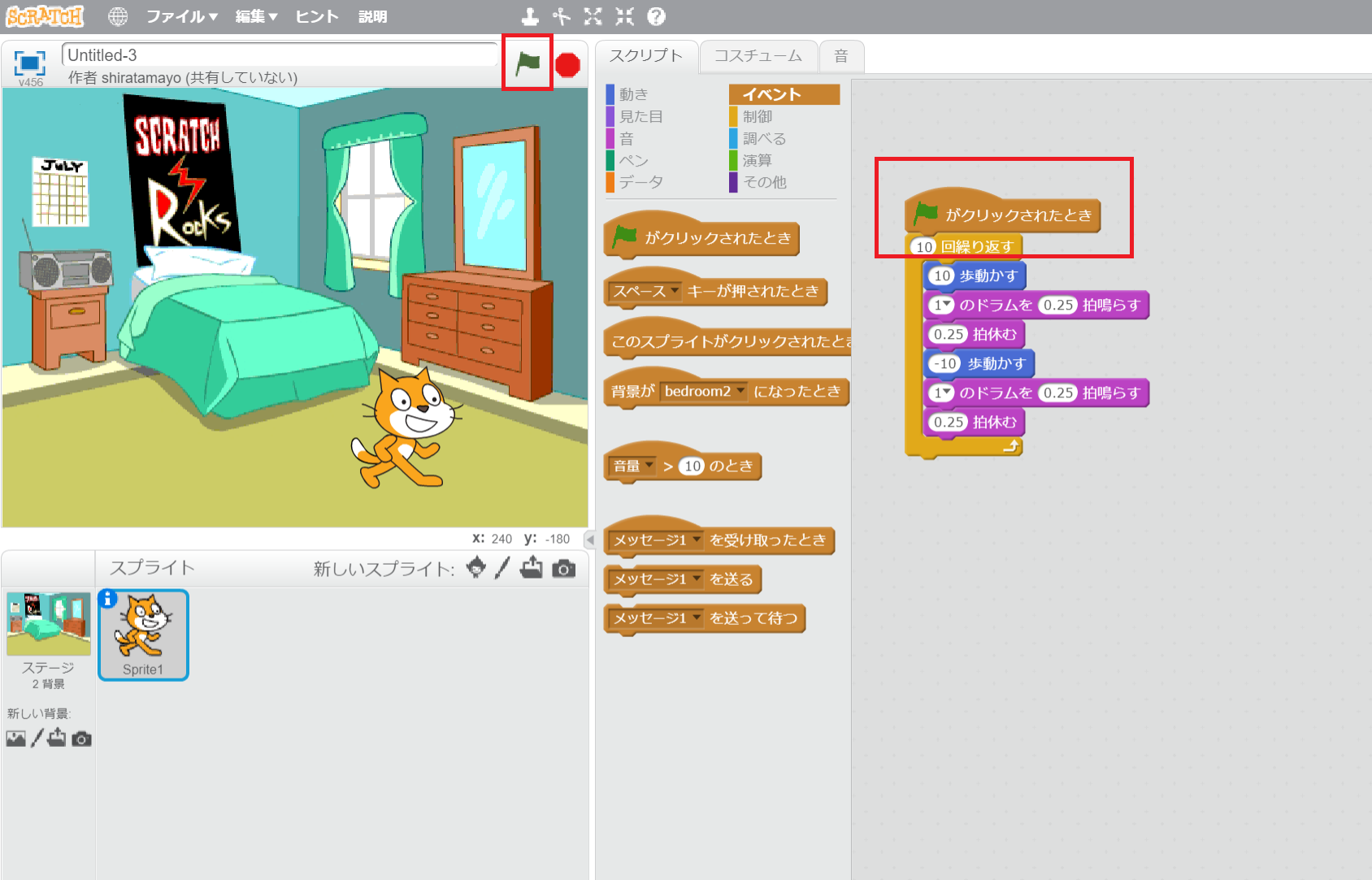
Task: Click the Scratch logo
Action: tap(45, 16)
